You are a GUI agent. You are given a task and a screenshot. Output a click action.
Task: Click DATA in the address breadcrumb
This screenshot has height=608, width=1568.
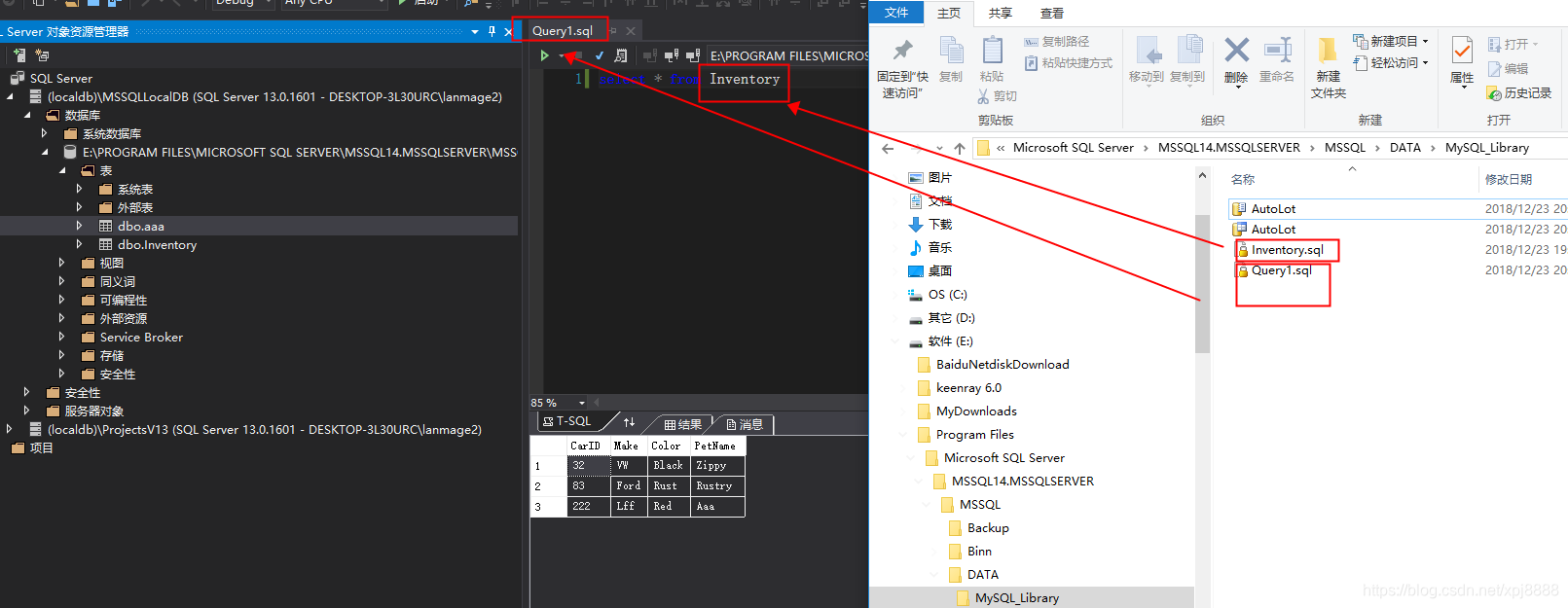point(1404,148)
